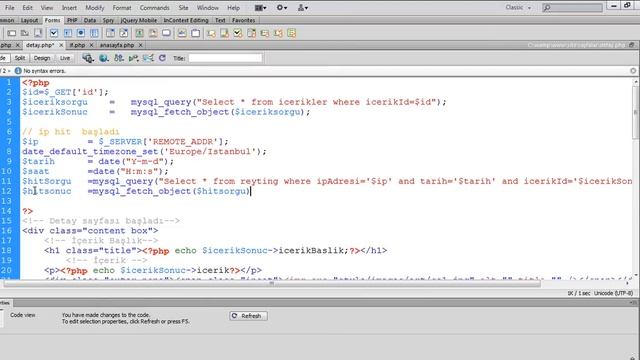Insert a Checkbox form element
The width and height of the screenshot is (640, 360).
coord(53,33)
